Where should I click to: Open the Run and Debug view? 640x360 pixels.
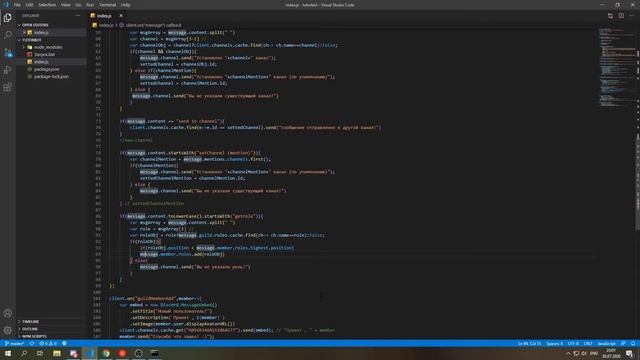pos(7,70)
